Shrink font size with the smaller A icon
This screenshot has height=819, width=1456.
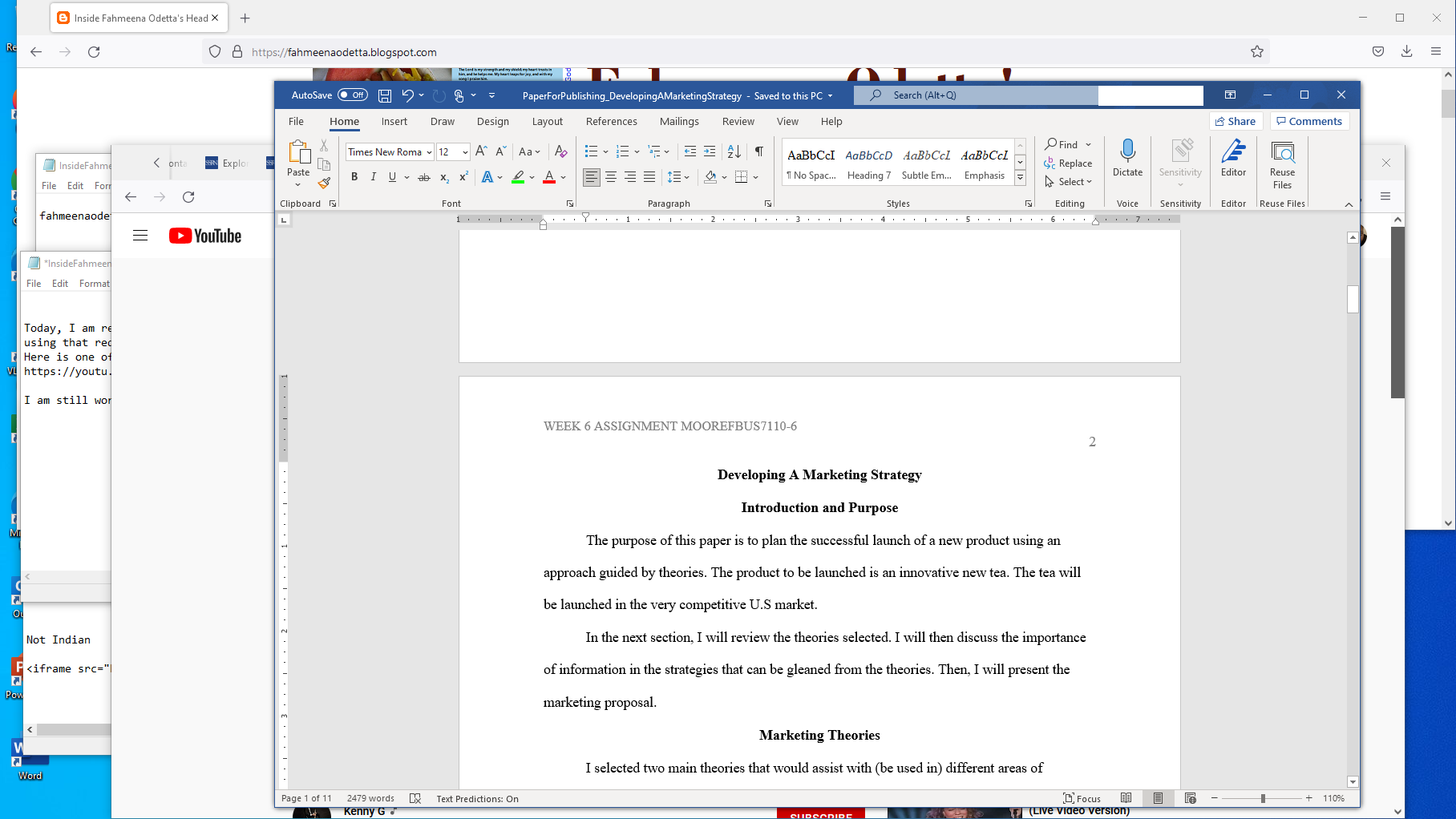coord(500,151)
